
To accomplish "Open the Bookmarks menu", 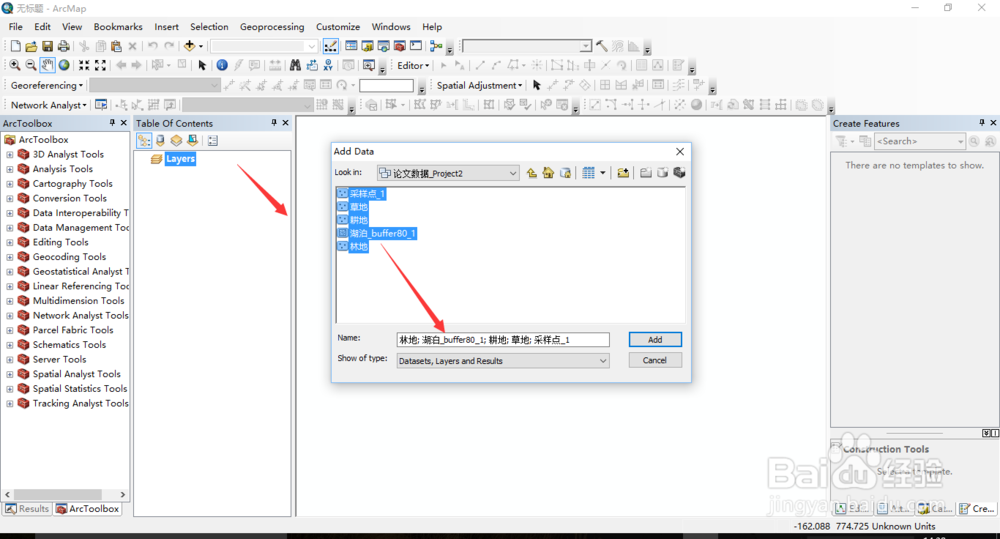I will [118, 27].
